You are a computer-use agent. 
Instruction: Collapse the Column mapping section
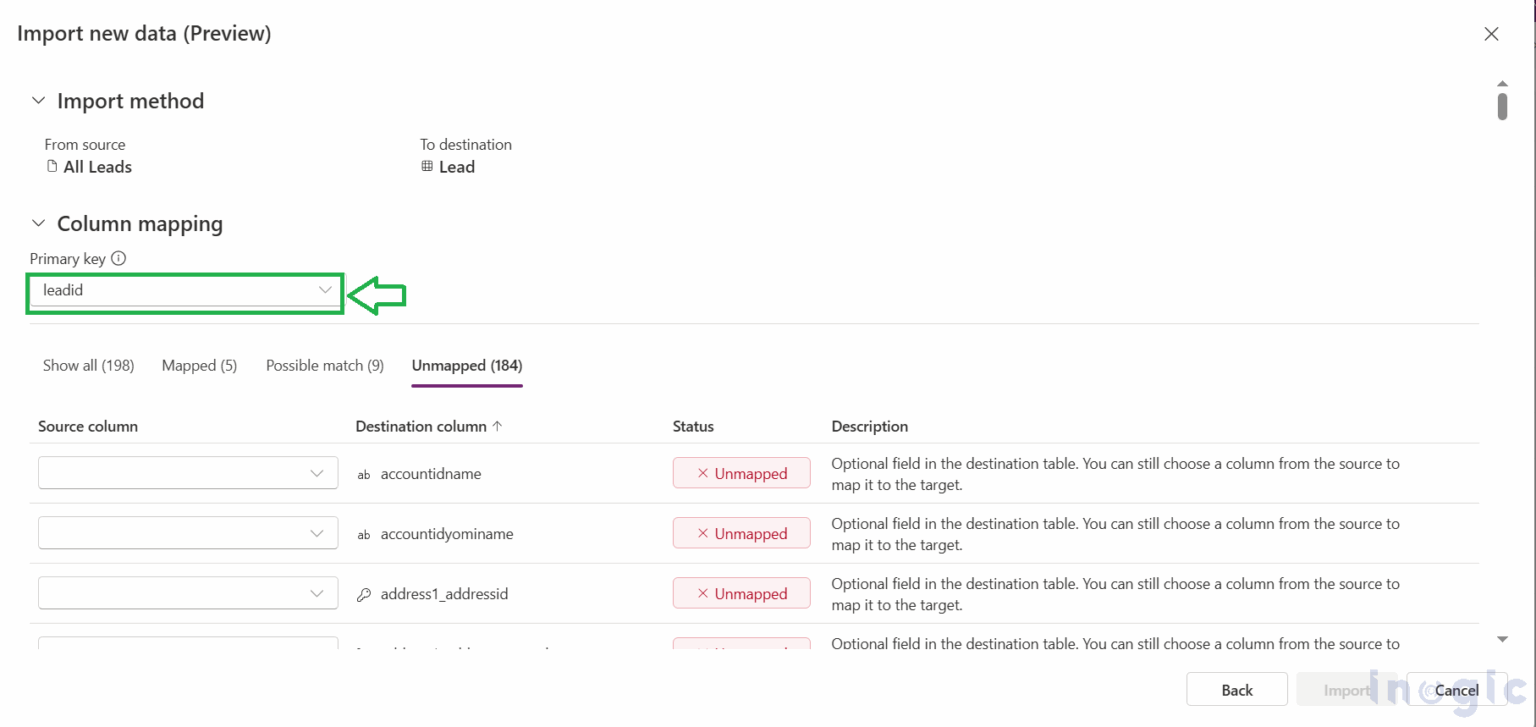(37, 223)
